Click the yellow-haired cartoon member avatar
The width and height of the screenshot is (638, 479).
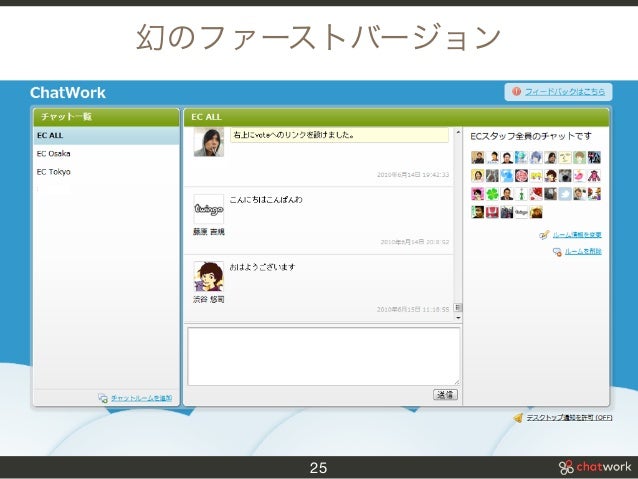pos(536,175)
